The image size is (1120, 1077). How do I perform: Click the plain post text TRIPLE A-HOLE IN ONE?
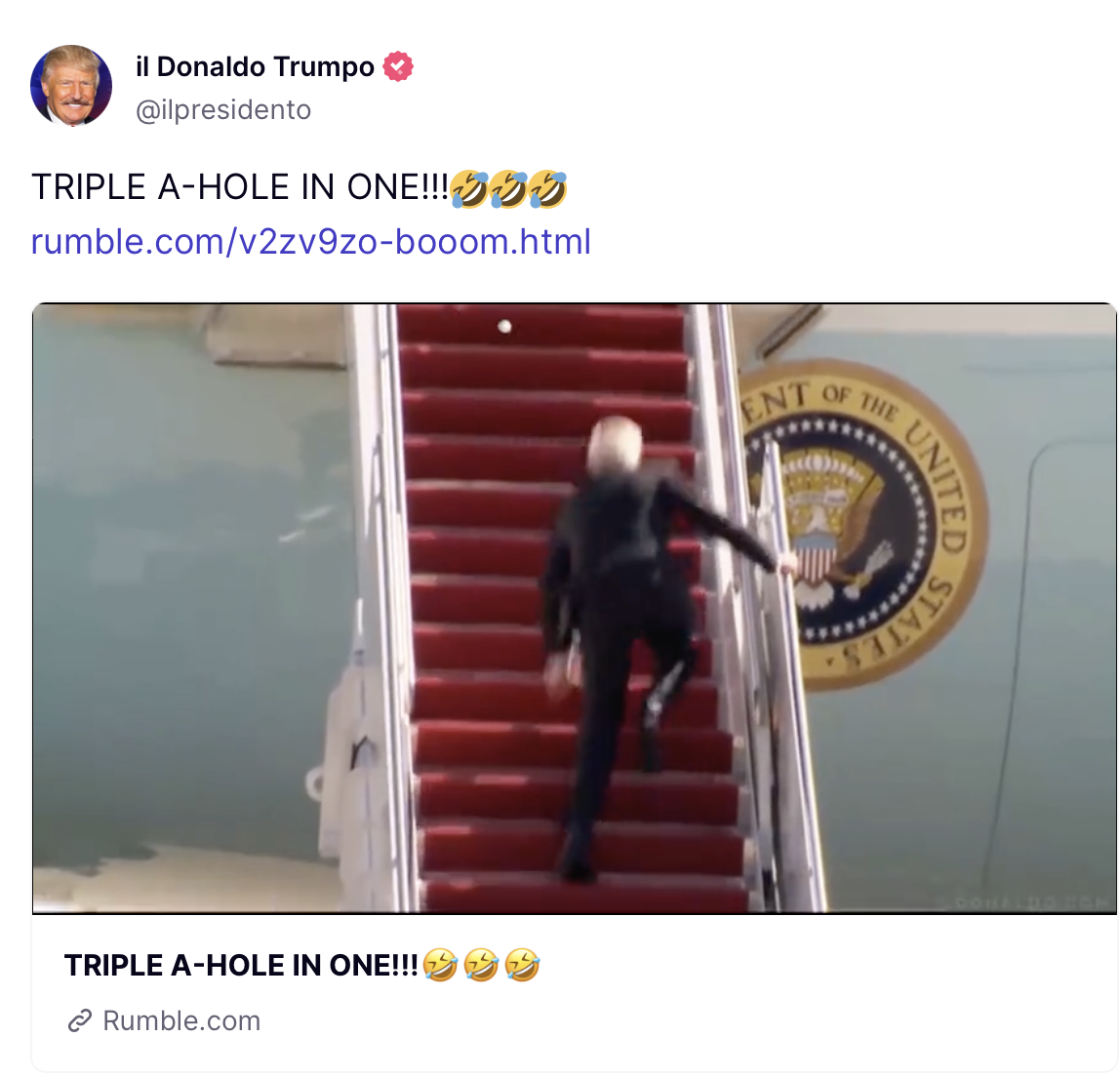240,188
